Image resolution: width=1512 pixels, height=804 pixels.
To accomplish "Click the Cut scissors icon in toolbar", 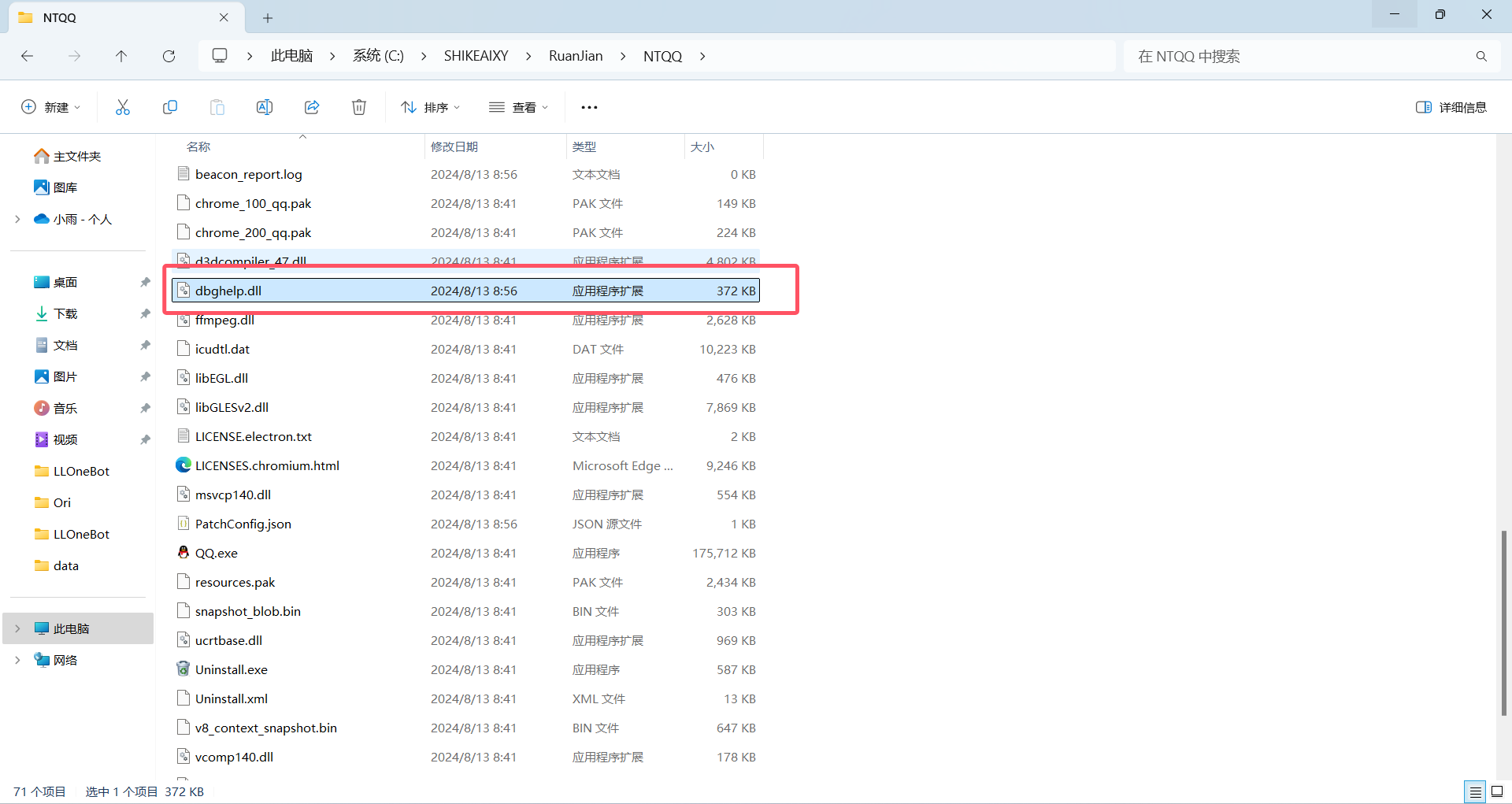I will click(x=123, y=107).
